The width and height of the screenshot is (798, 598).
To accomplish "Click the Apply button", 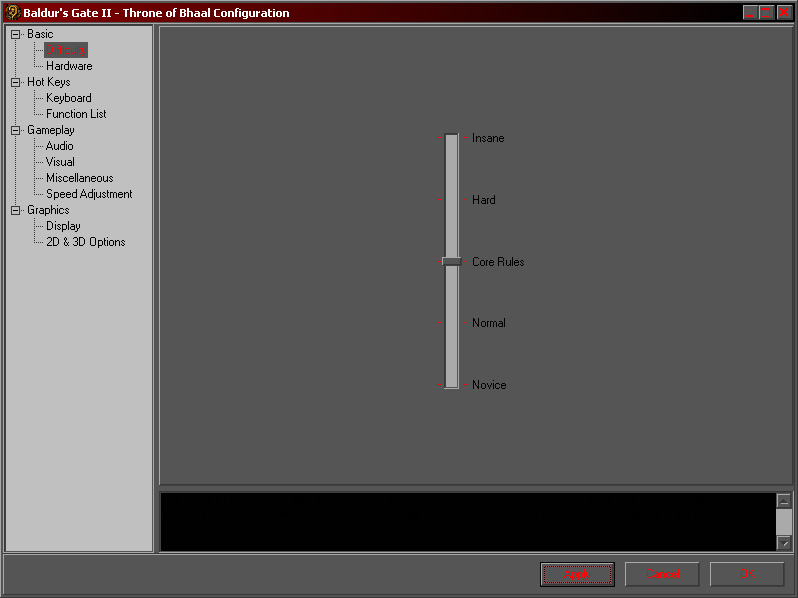I will [578, 574].
